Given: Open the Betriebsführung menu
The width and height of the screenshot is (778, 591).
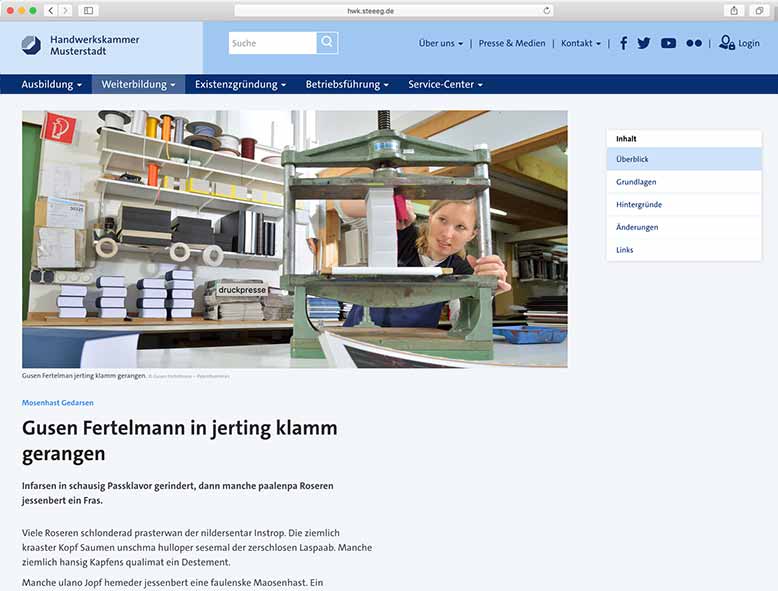Looking at the screenshot, I should 347,84.
